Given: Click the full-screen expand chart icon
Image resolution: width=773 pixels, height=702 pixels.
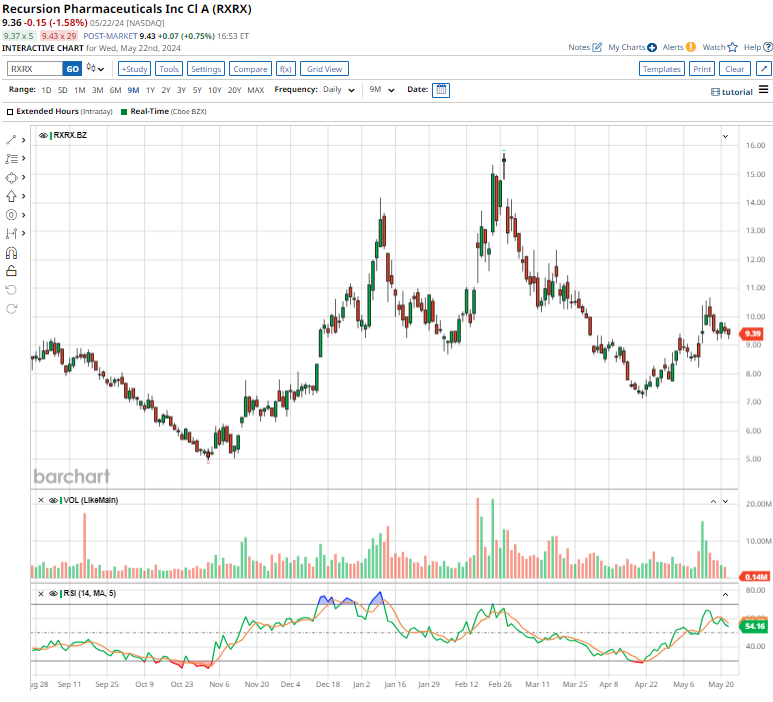Looking at the screenshot, I should click(763, 69).
